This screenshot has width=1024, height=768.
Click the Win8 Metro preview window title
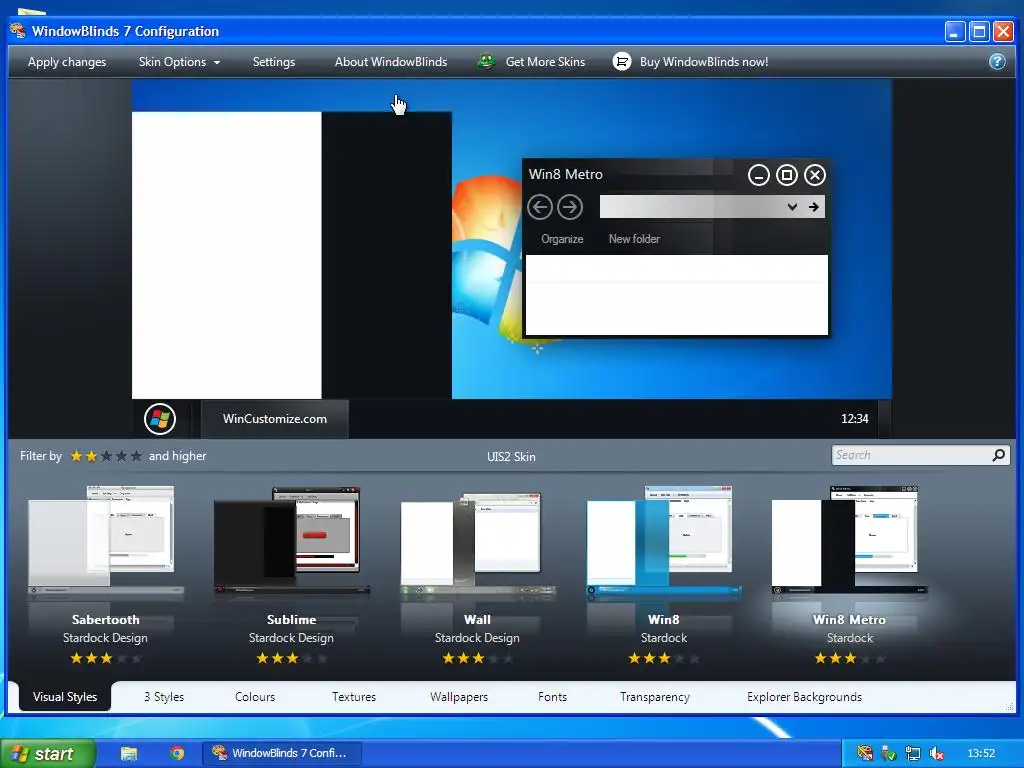click(x=566, y=174)
